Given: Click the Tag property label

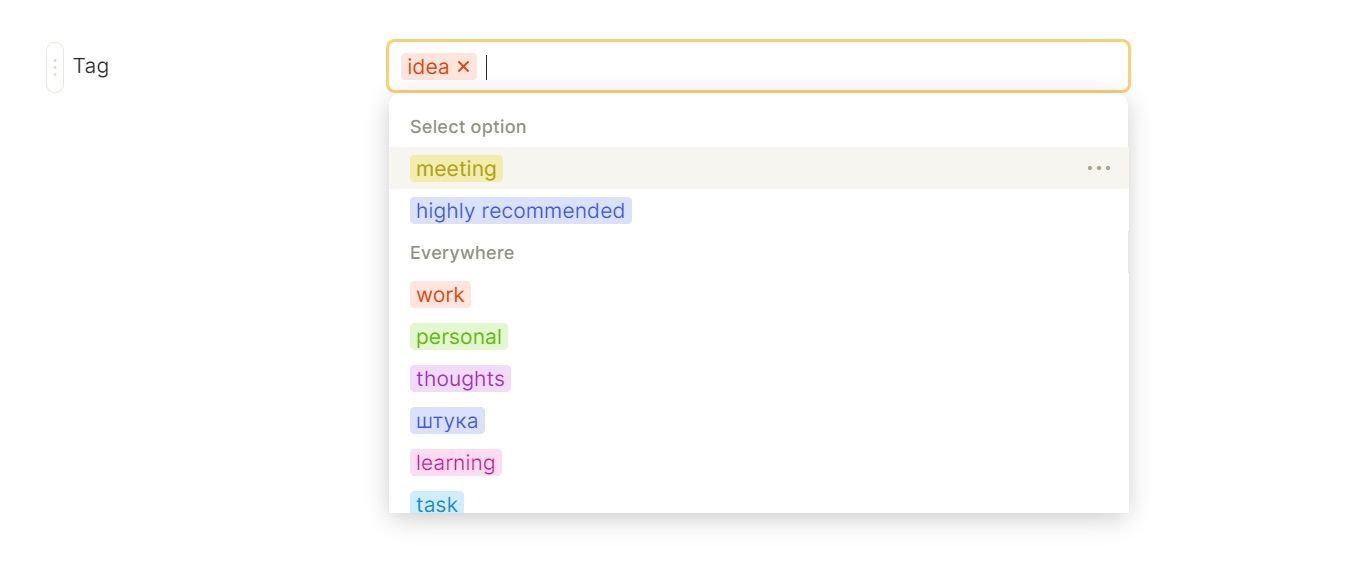Looking at the screenshot, I should point(91,66).
